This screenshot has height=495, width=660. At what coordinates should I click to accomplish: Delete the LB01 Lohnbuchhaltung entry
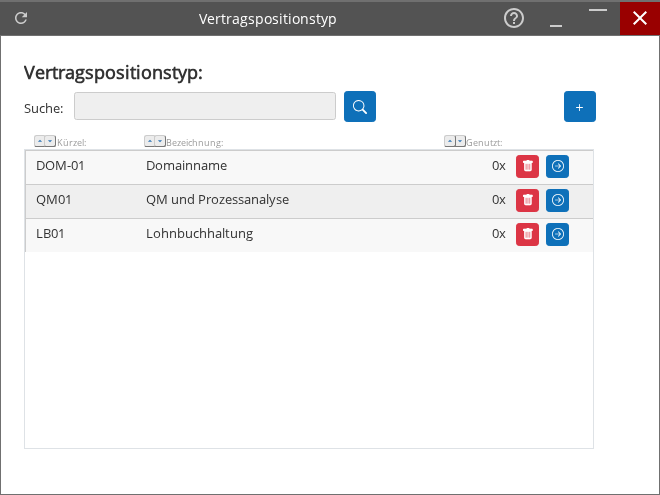click(x=527, y=234)
